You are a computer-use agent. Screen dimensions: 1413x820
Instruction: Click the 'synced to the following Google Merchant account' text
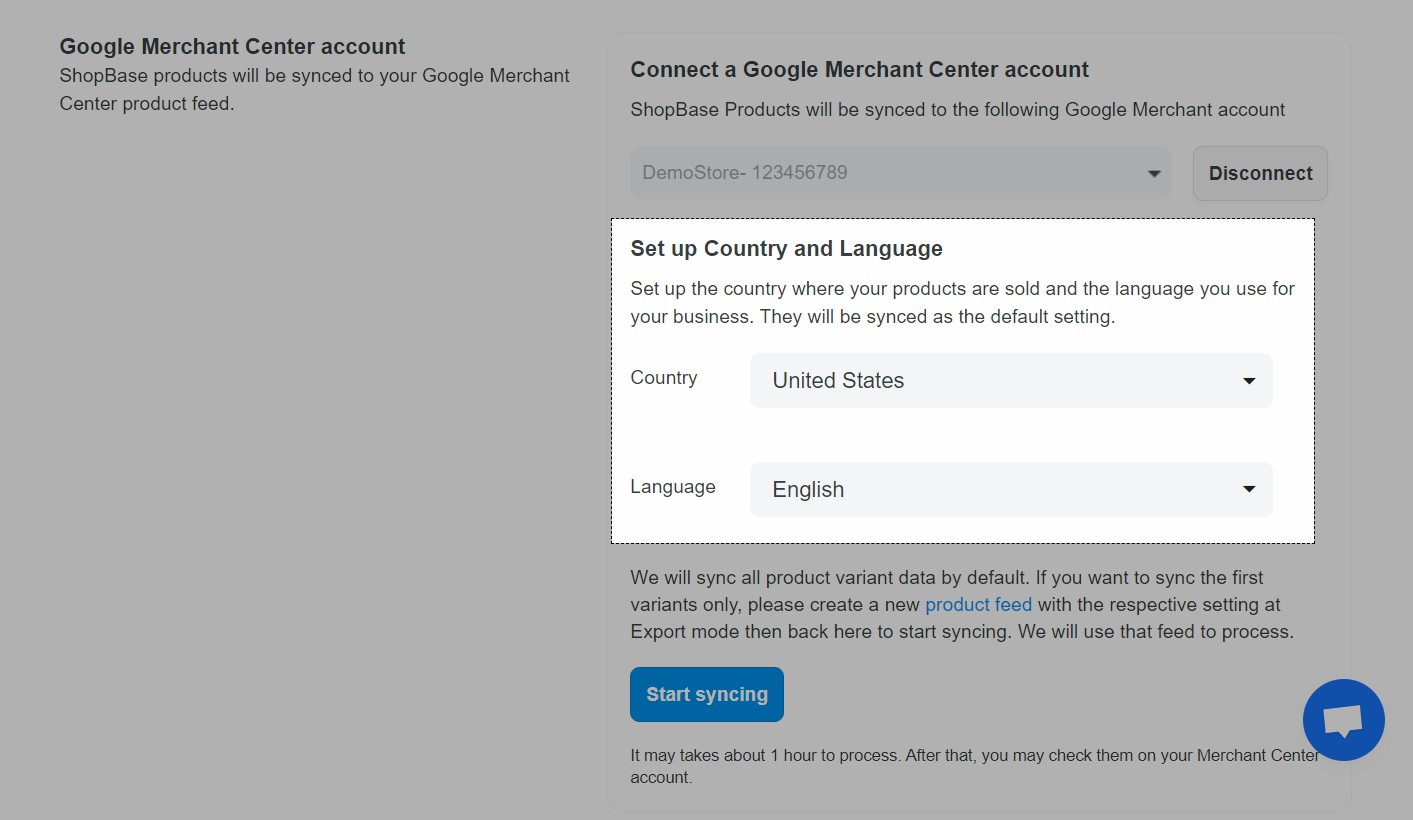point(957,110)
